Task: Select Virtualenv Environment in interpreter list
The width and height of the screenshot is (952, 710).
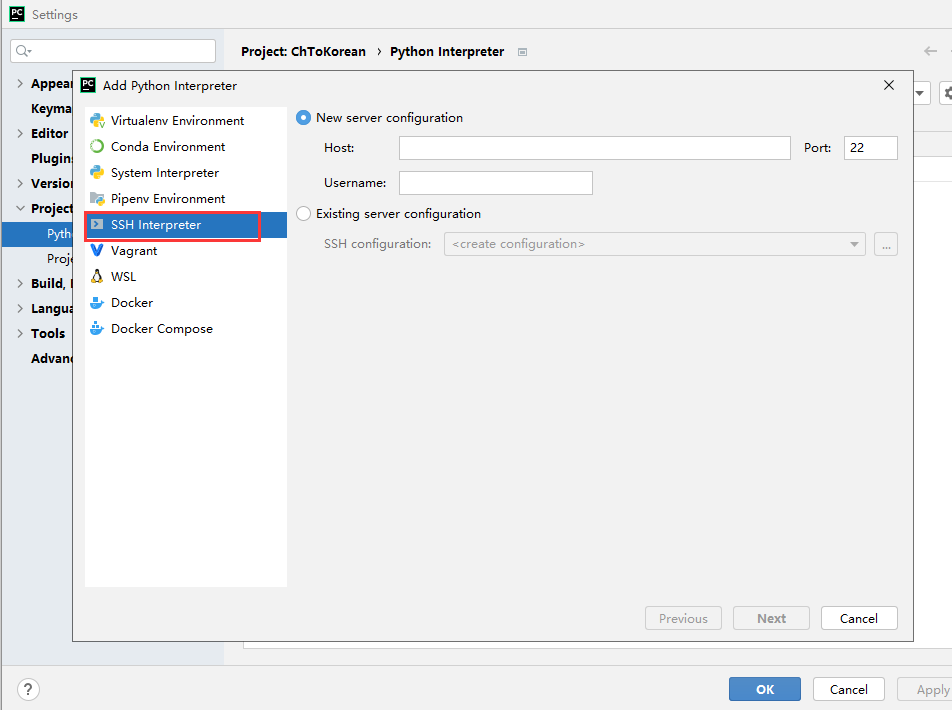Action: click(x=186, y=120)
